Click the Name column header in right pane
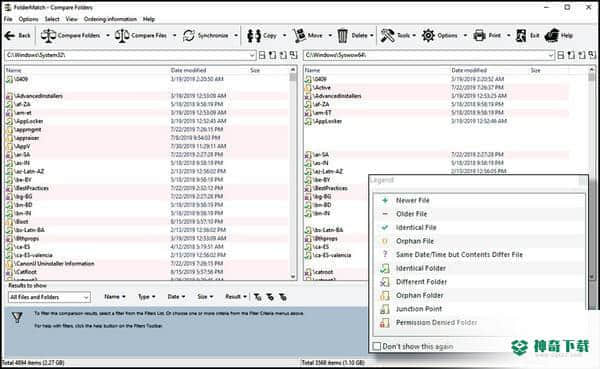The height and width of the screenshot is (369, 600). (x=312, y=70)
